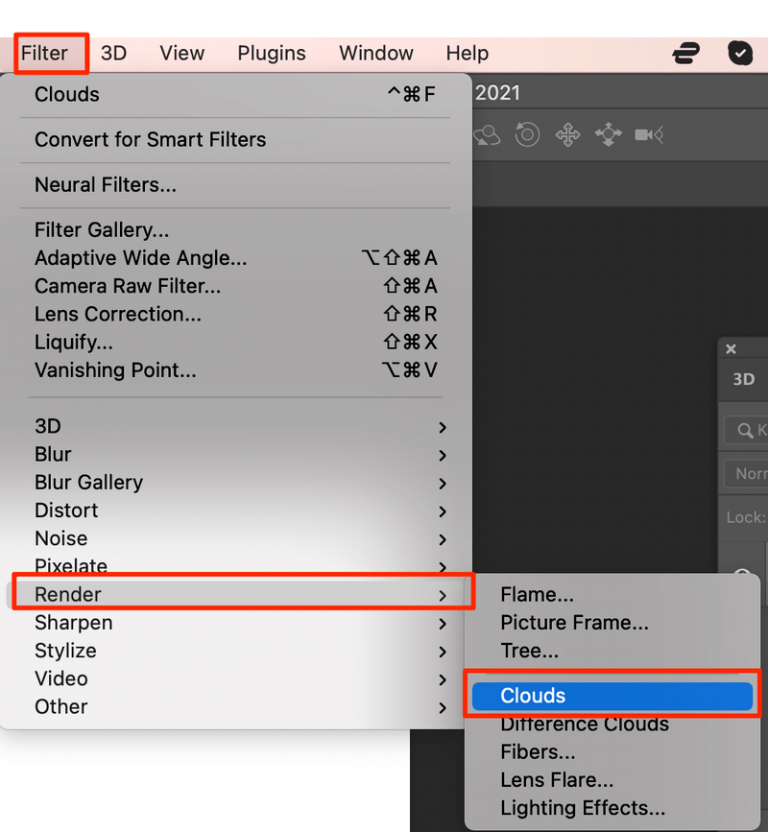Select the Roll 3D Camera tool
This screenshot has height=832, width=768.
coord(527,134)
